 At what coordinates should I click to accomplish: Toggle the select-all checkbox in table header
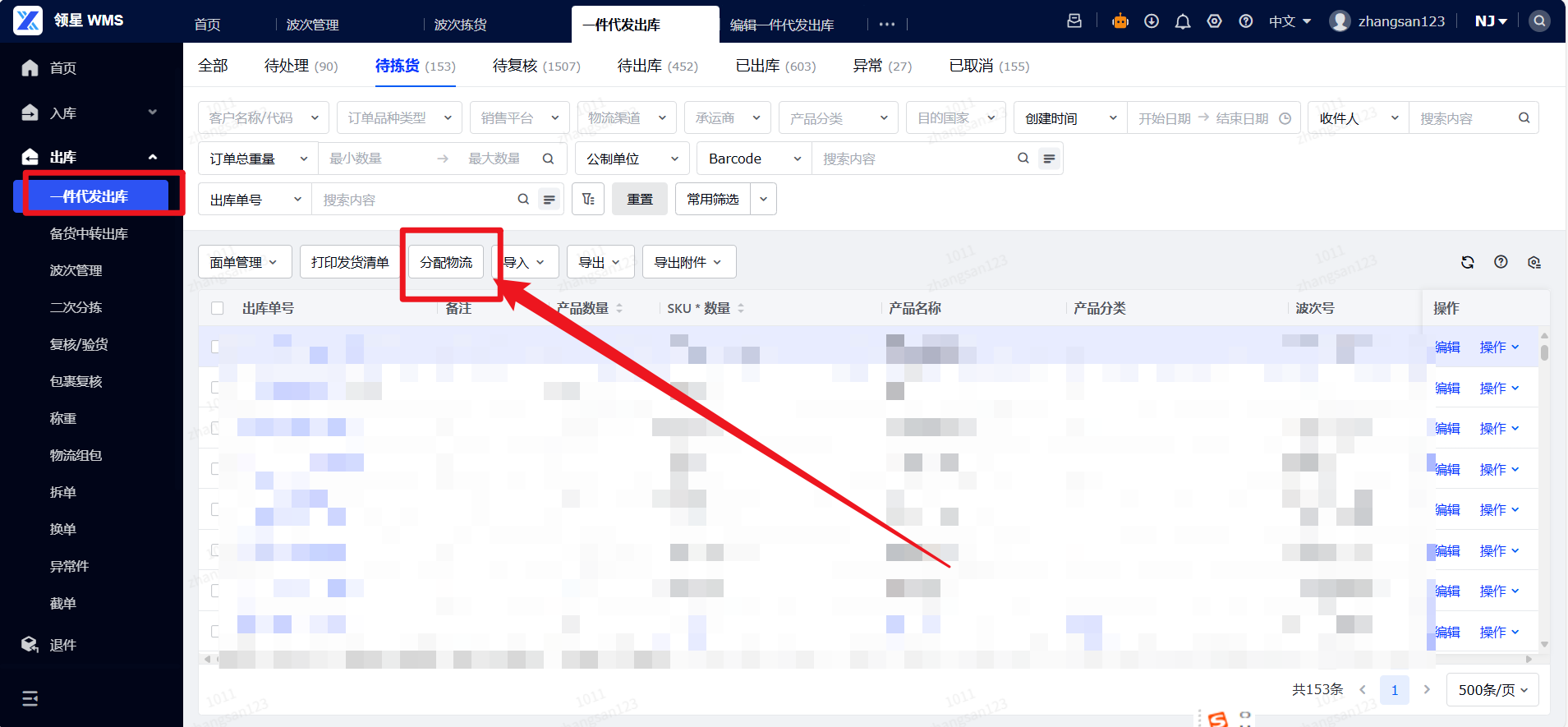click(218, 308)
